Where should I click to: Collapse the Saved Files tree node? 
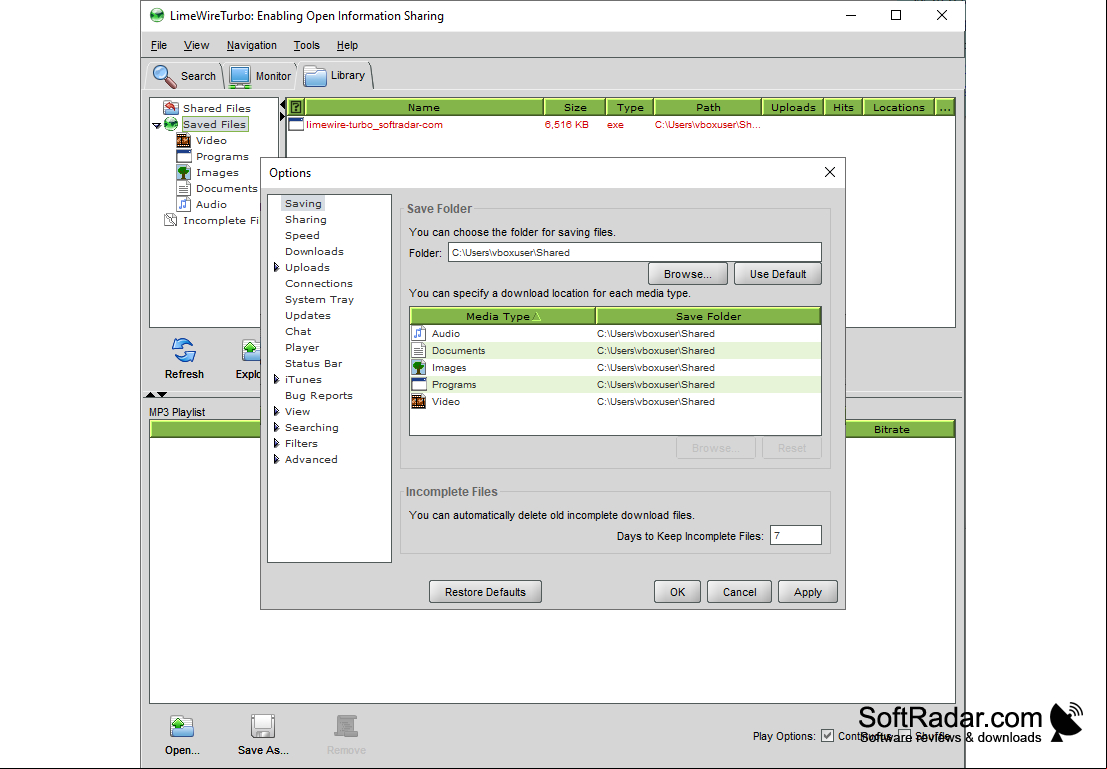coord(156,125)
